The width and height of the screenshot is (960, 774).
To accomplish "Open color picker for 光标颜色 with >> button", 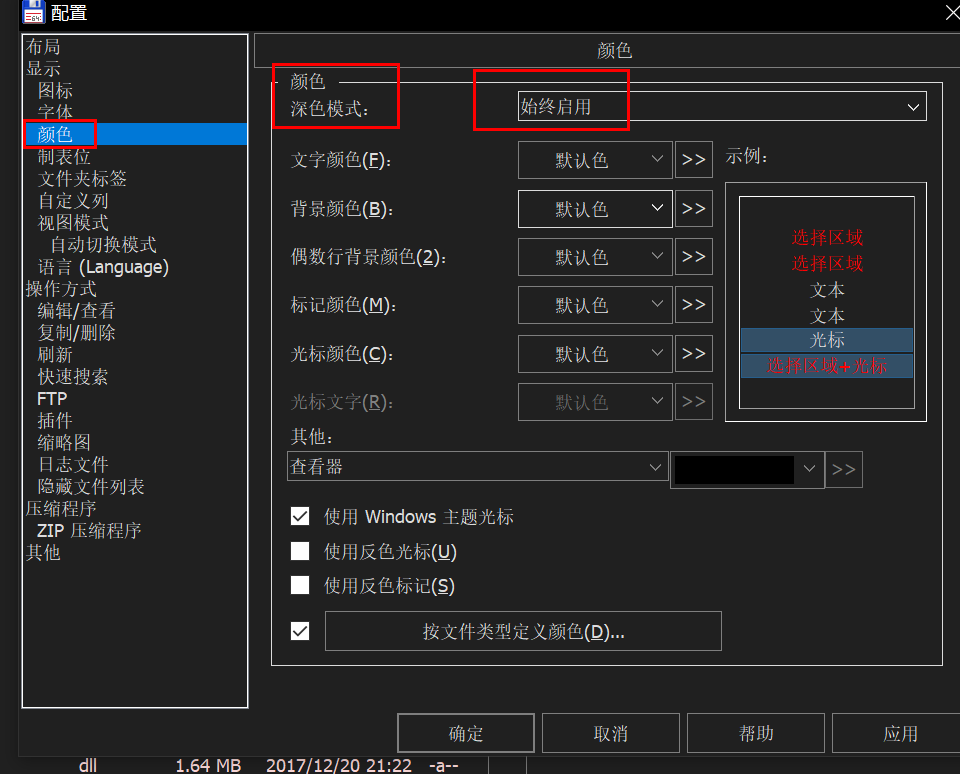I will click(694, 353).
